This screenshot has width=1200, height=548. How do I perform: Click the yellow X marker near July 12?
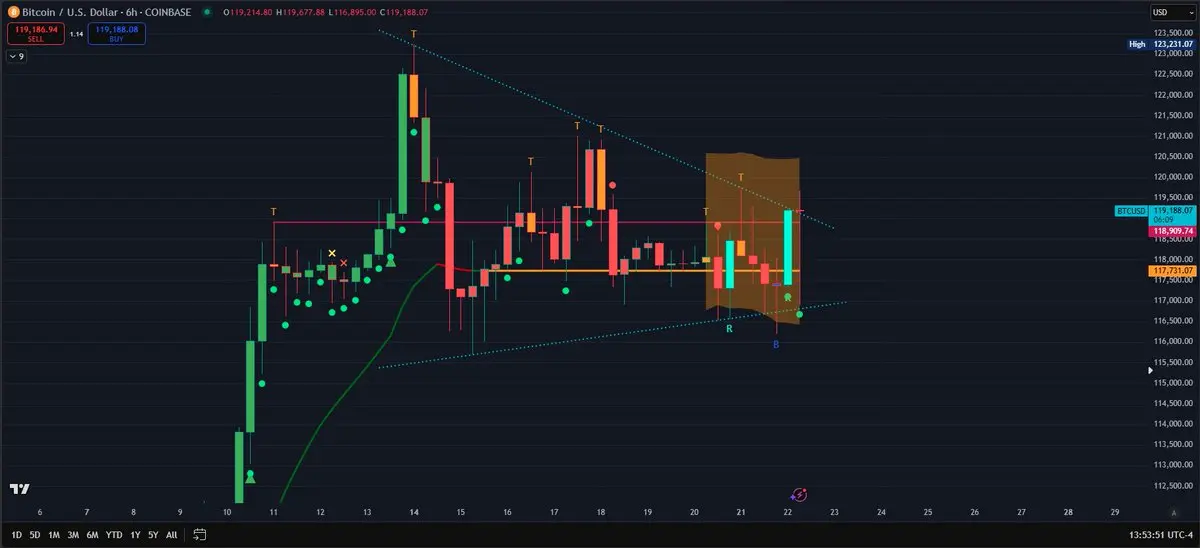click(x=332, y=254)
